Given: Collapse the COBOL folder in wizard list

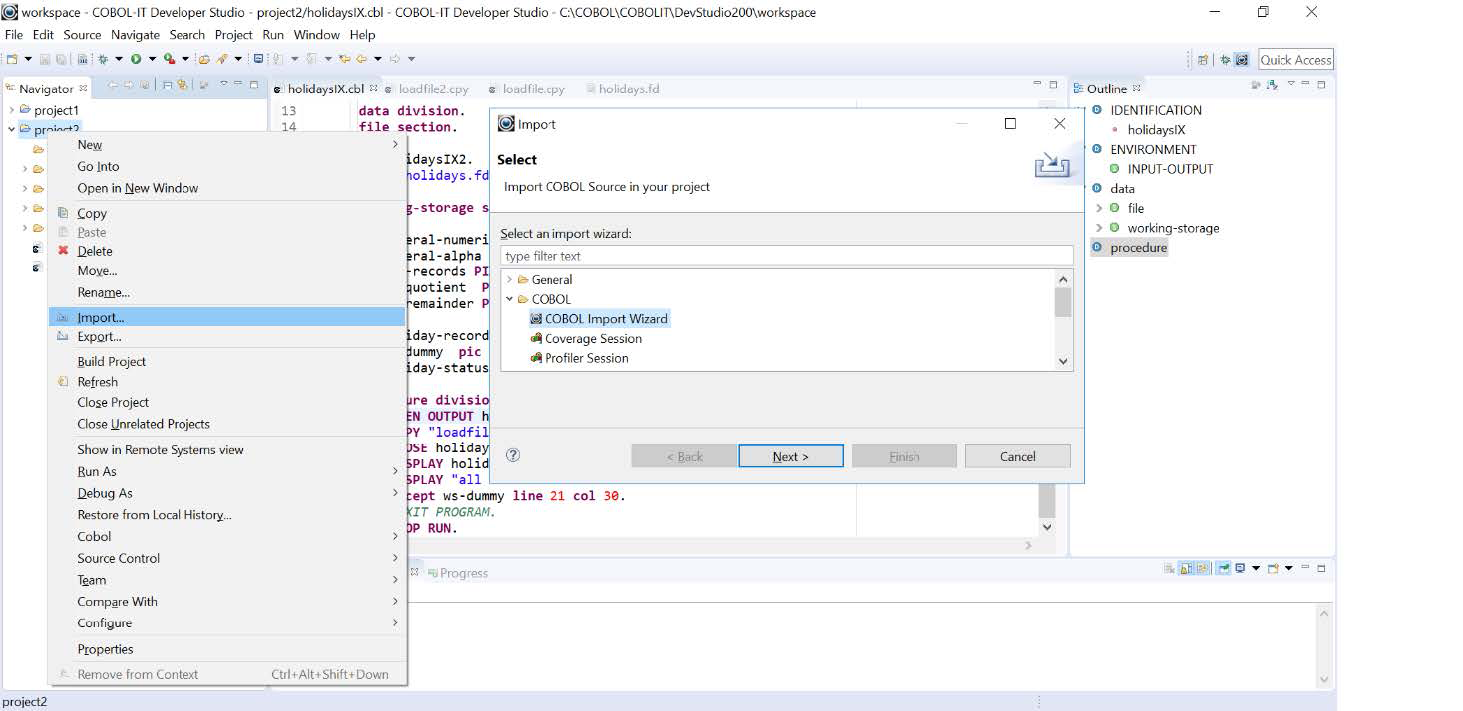Looking at the screenshot, I should pos(509,299).
